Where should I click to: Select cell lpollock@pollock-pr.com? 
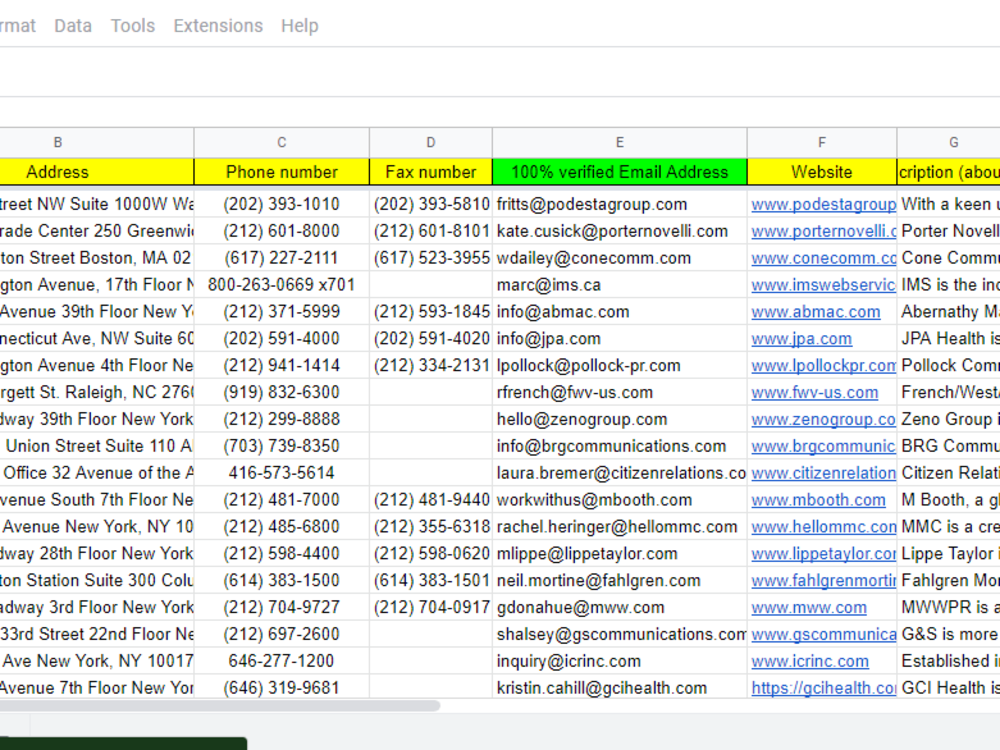pos(620,365)
